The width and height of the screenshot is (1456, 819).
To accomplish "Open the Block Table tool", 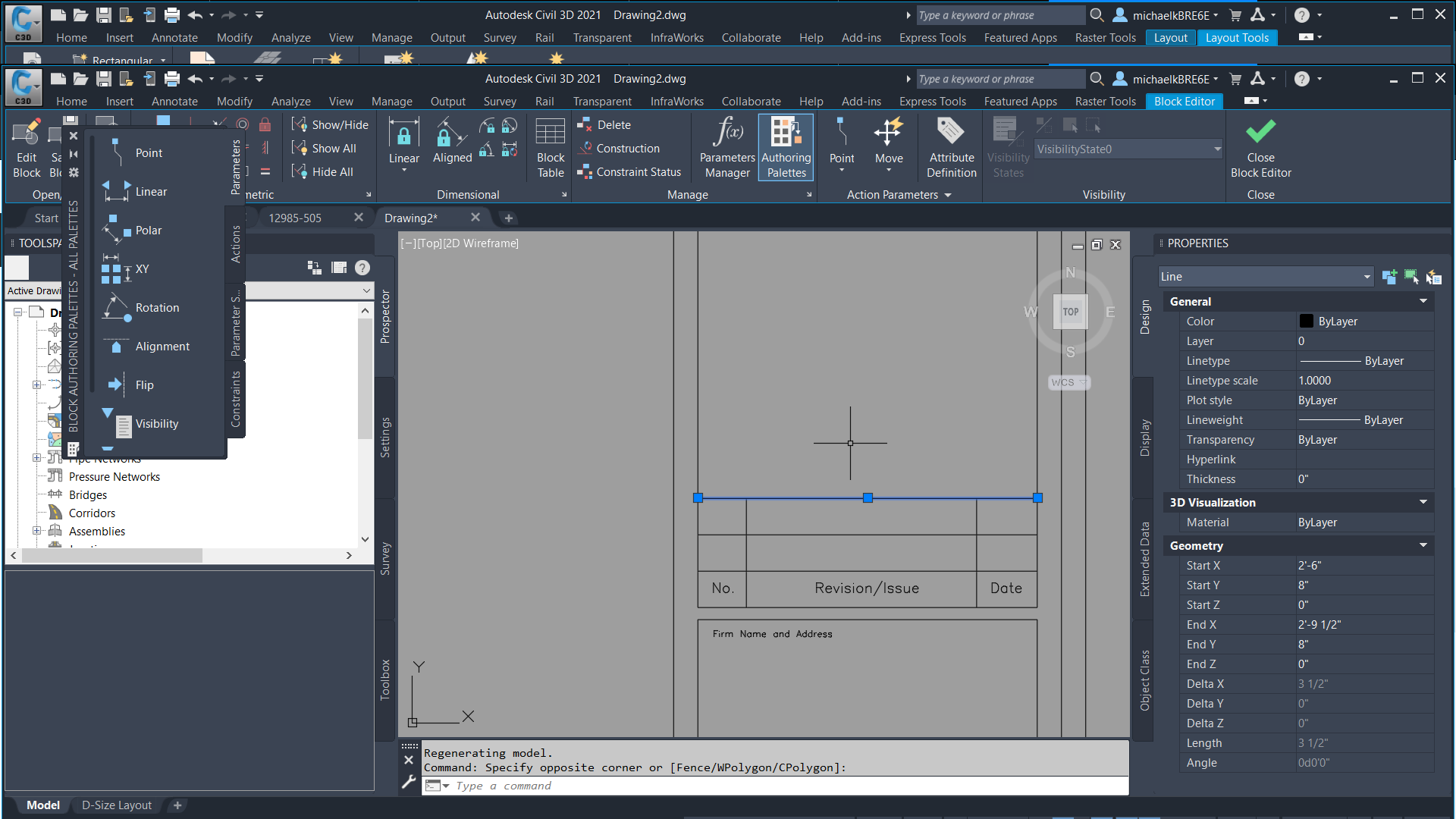I will tap(549, 147).
